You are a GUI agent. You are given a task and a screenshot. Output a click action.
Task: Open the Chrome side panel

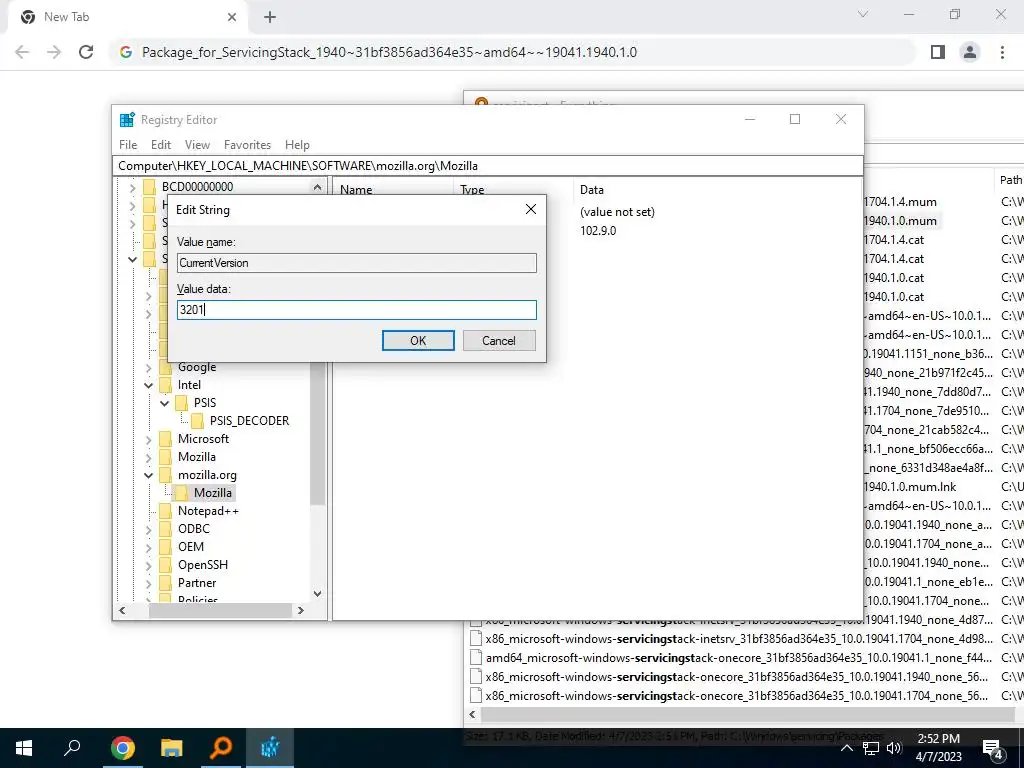click(938, 52)
